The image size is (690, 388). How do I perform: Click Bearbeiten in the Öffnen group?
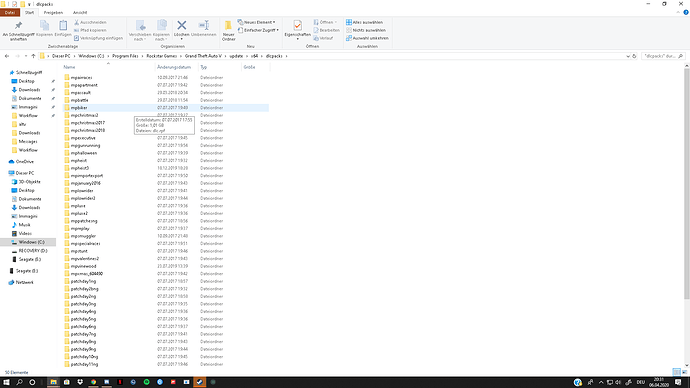pyautogui.click(x=327, y=30)
